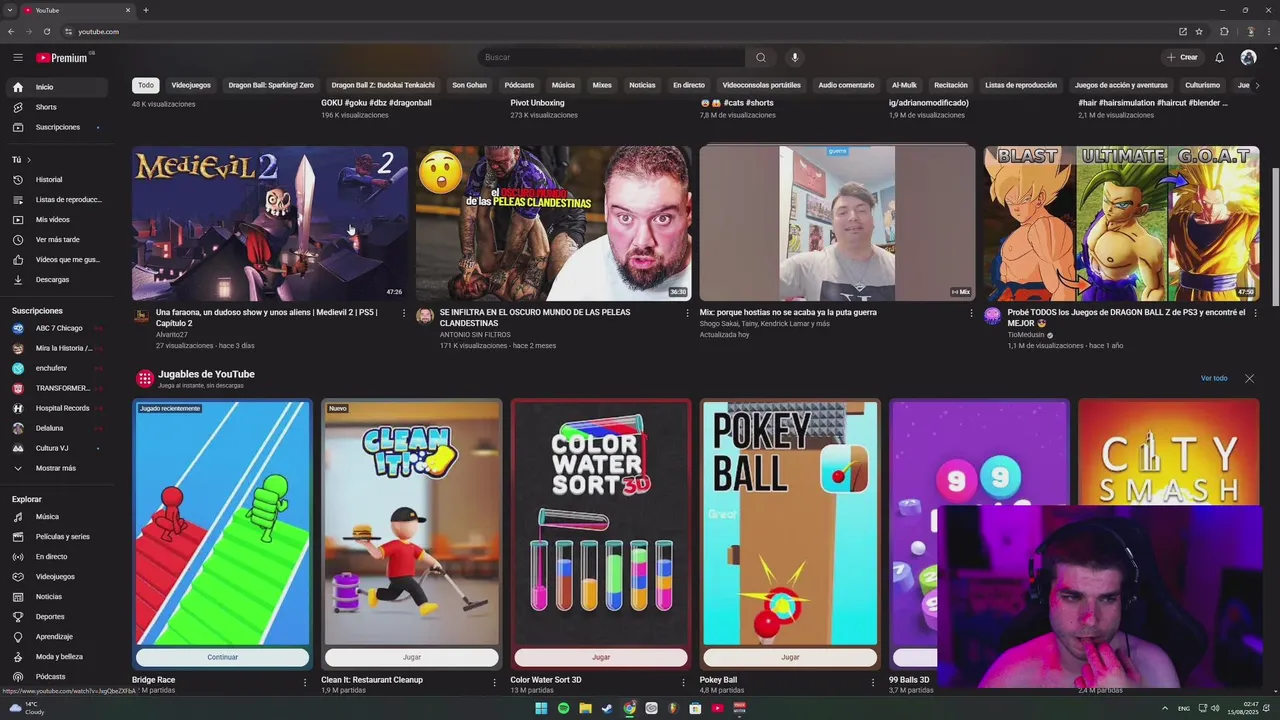Open options menu for the guerra Mix
Image resolution: width=1280 pixels, height=720 pixels.
[x=971, y=313]
